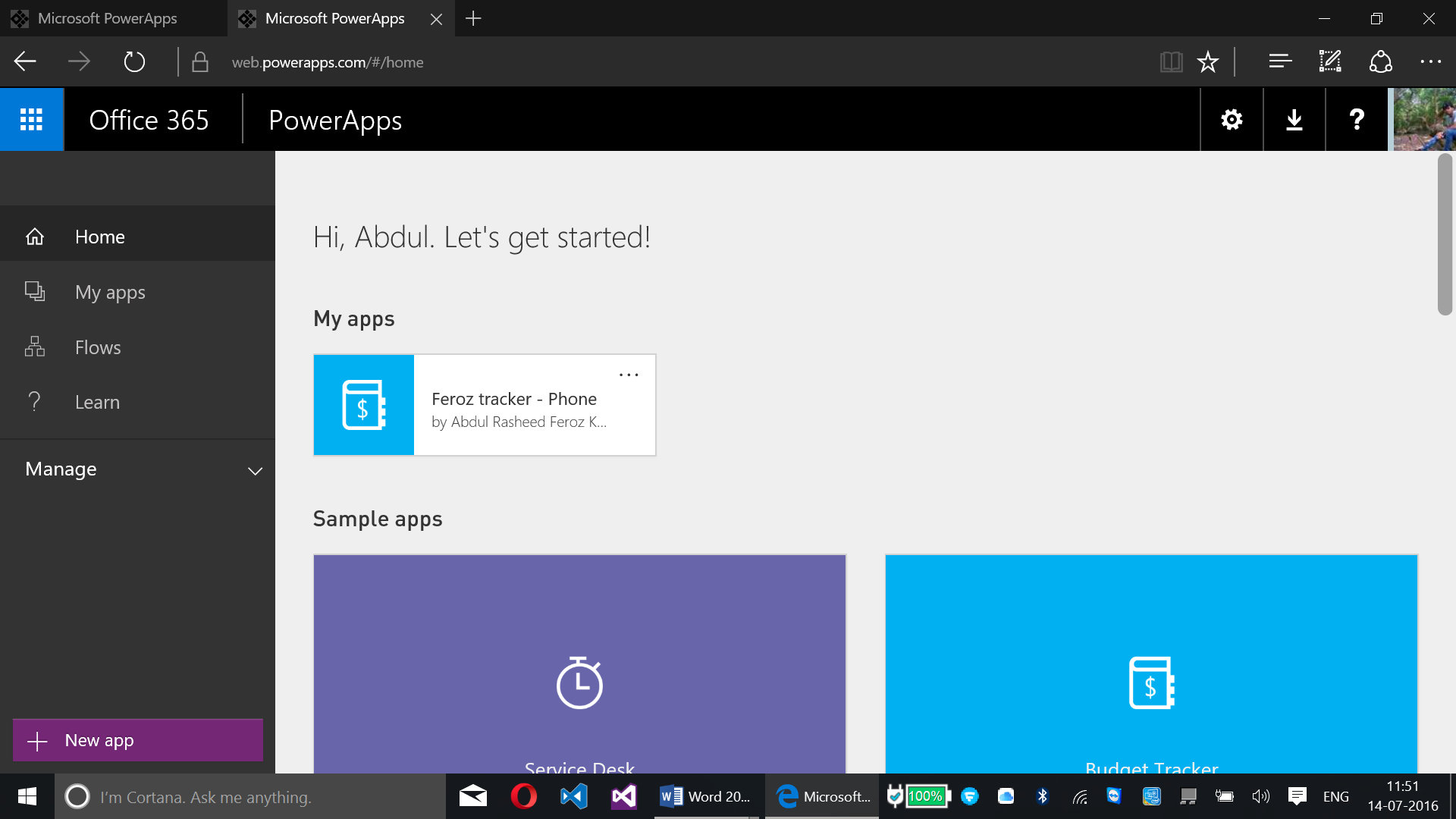Toggle reading view in browser
The image size is (1456, 819).
tap(1171, 61)
